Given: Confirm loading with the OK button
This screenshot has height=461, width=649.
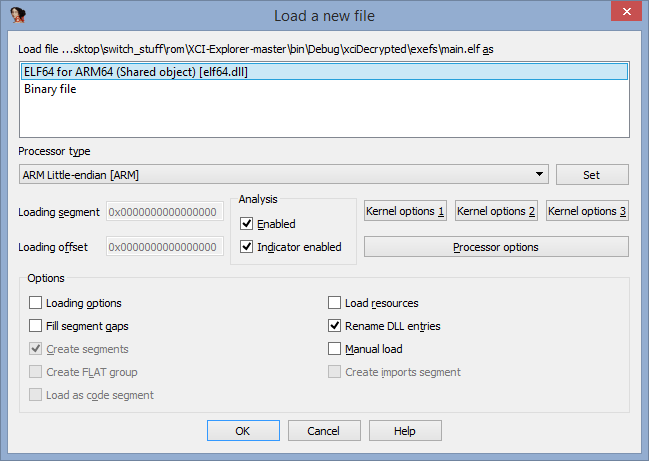Looking at the screenshot, I should pos(243,431).
